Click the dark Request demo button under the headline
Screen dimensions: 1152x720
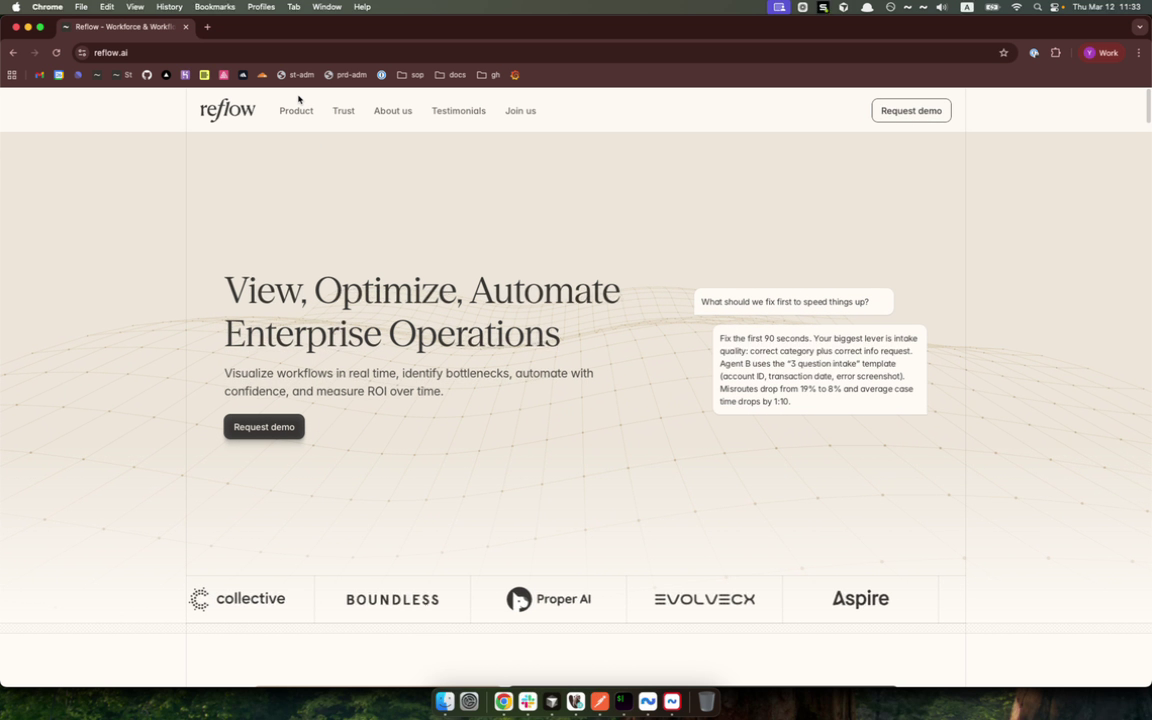(x=264, y=427)
